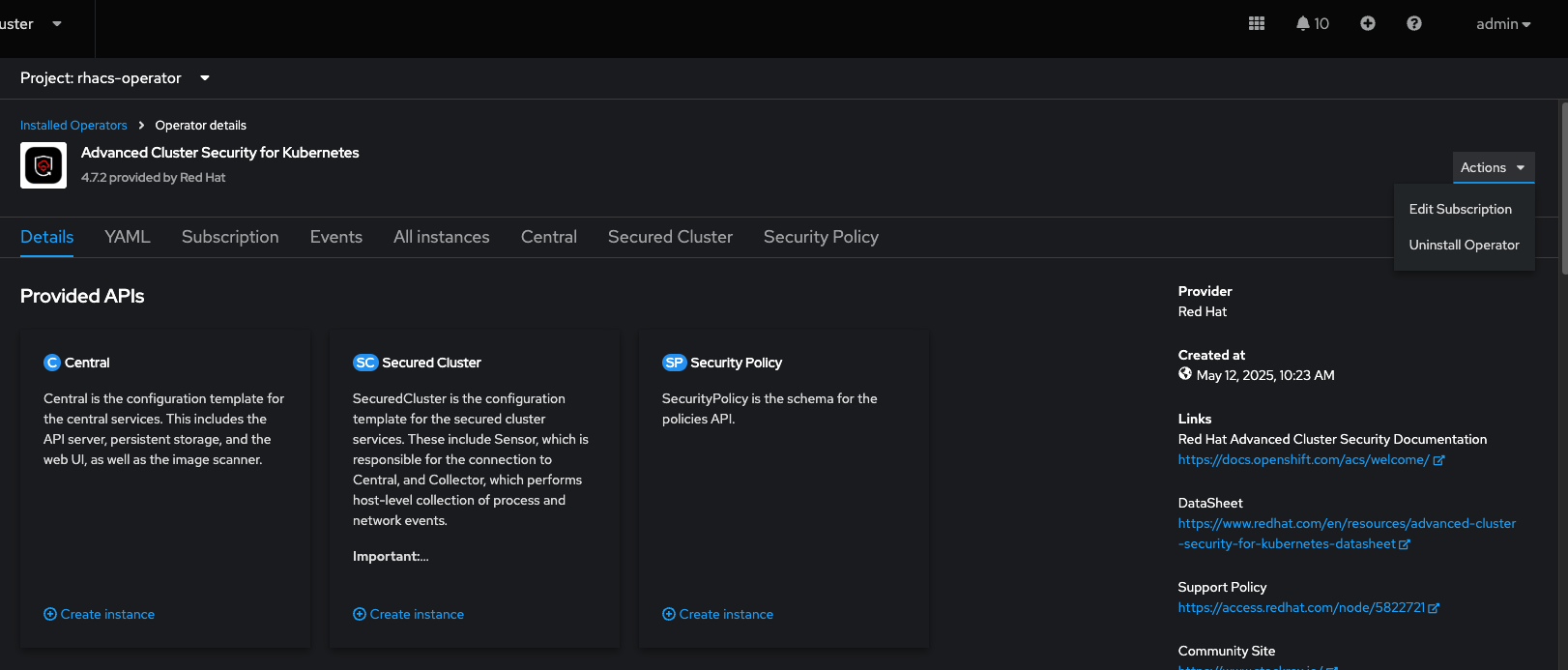Open the redhat.com datasheet link
This screenshot has width=1568, height=670.
(1347, 534)
